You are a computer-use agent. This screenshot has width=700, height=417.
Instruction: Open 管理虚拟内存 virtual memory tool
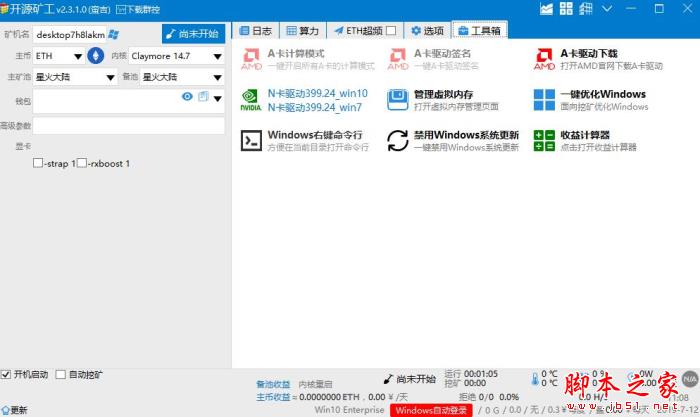coord(442,100)
